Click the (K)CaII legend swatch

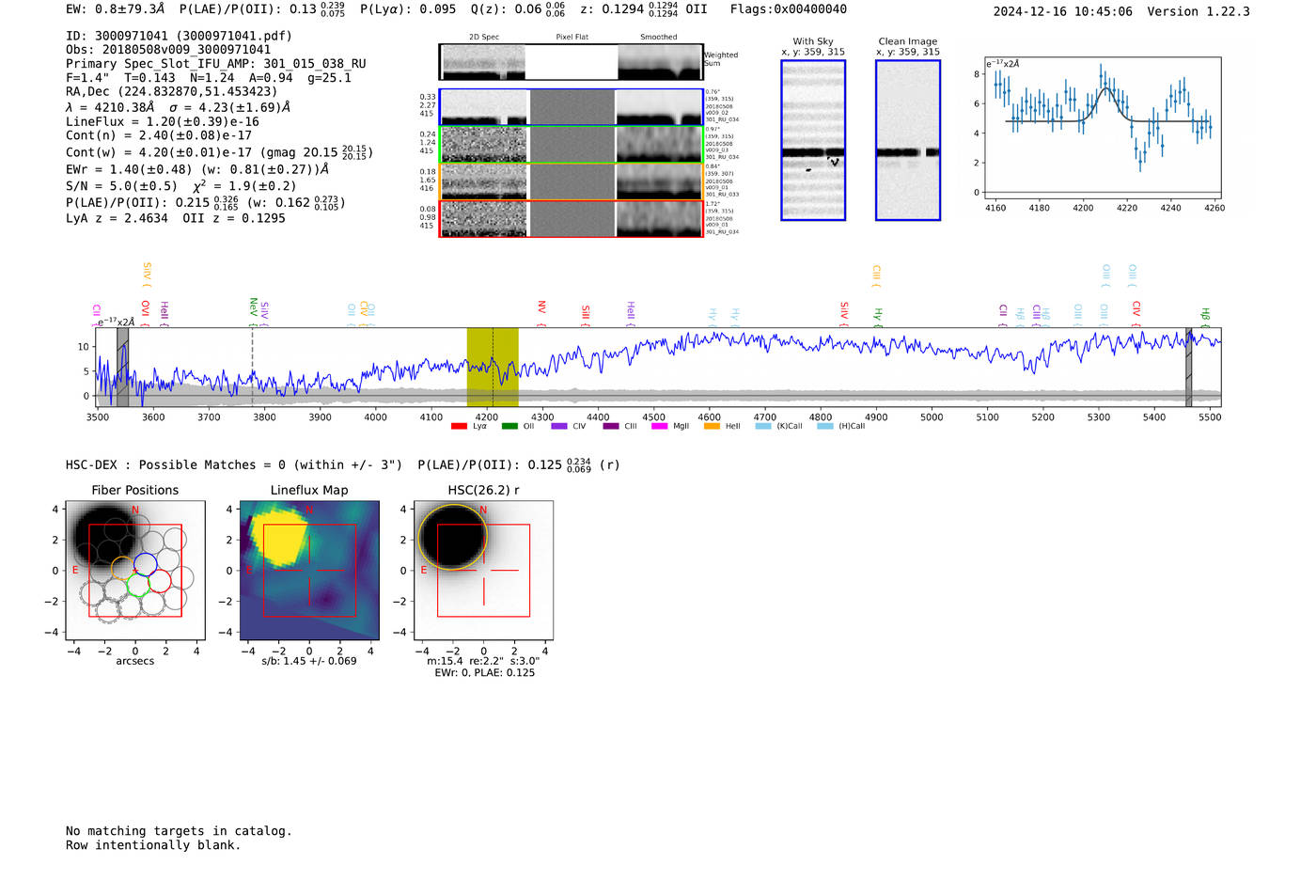[x=763, y=426]
